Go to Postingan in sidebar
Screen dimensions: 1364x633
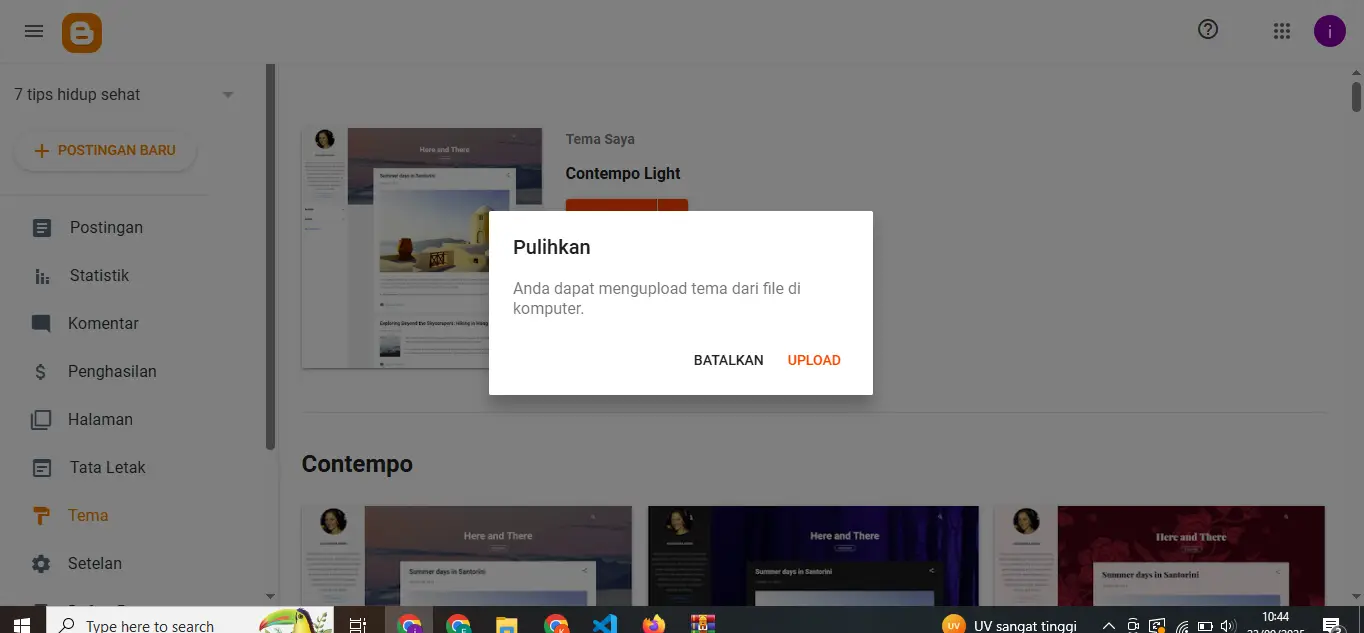point(106,228)
